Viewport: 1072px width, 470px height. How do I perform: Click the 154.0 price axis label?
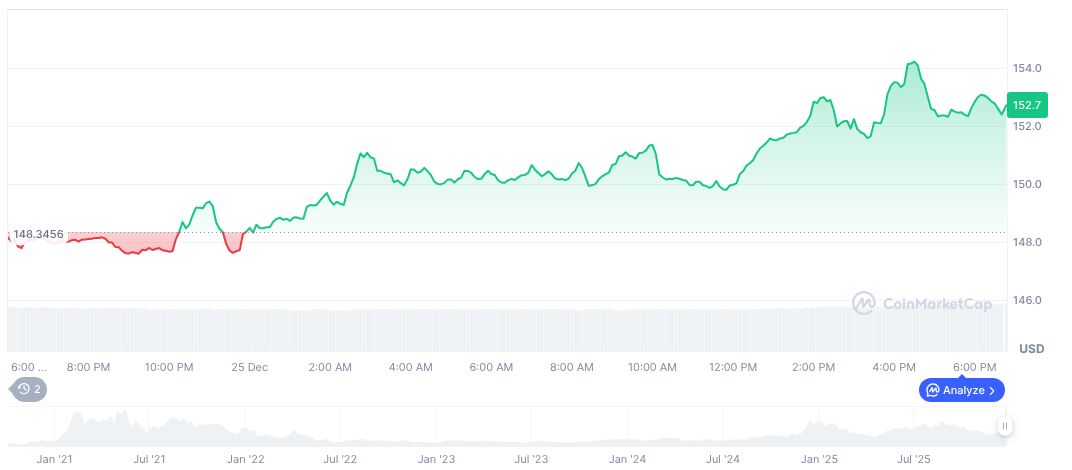point(1027,68)
